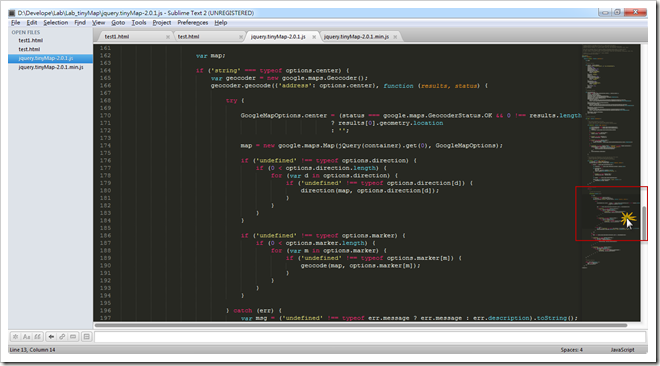Click the 'function' keyword on line 166
The height and width of the screenshot is (366, 660).
[398, 86]
